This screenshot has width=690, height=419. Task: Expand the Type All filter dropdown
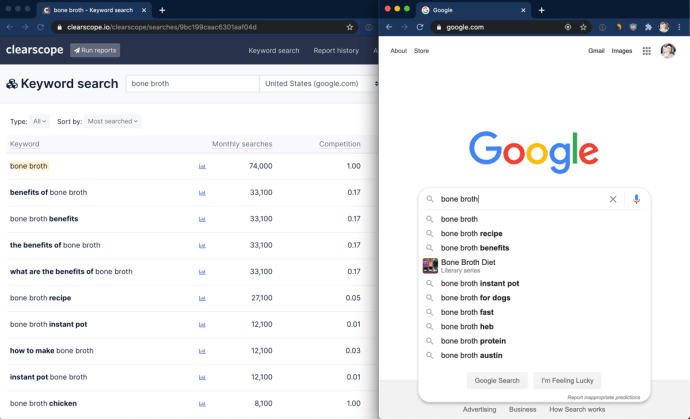tap(40, 121)
